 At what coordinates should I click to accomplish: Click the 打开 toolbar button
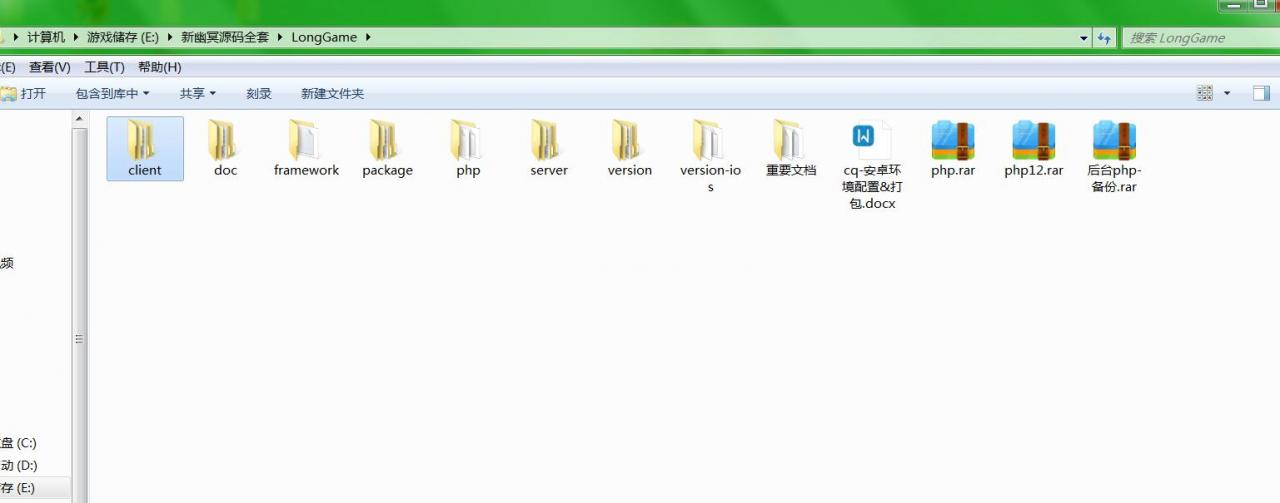pyautogui.click(x=24, y=93)
